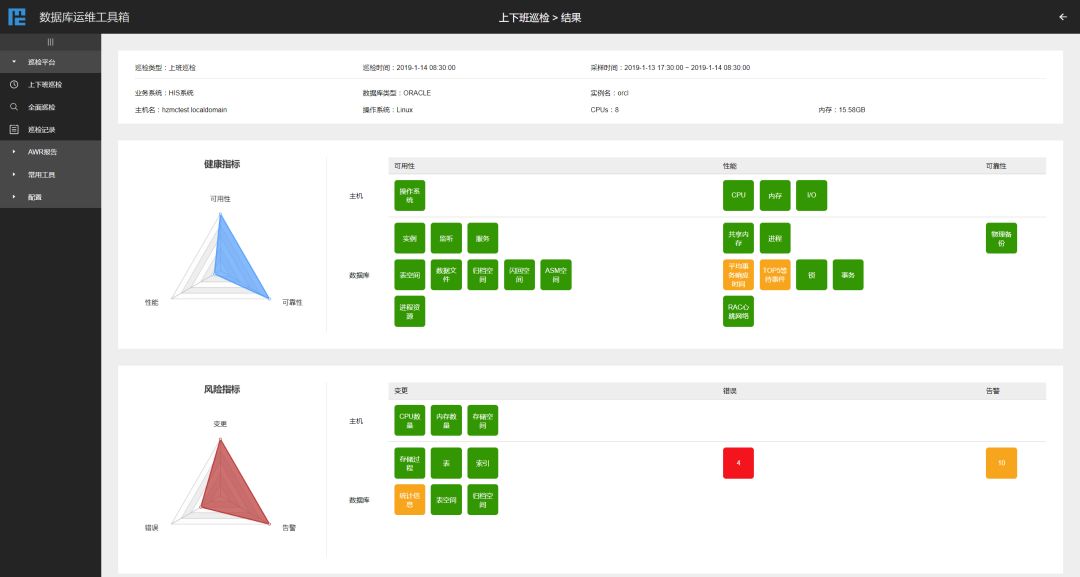Click the 操作系统 Linux text
This screenshot has width=1080, height=577.
click(x=388, y=110)
